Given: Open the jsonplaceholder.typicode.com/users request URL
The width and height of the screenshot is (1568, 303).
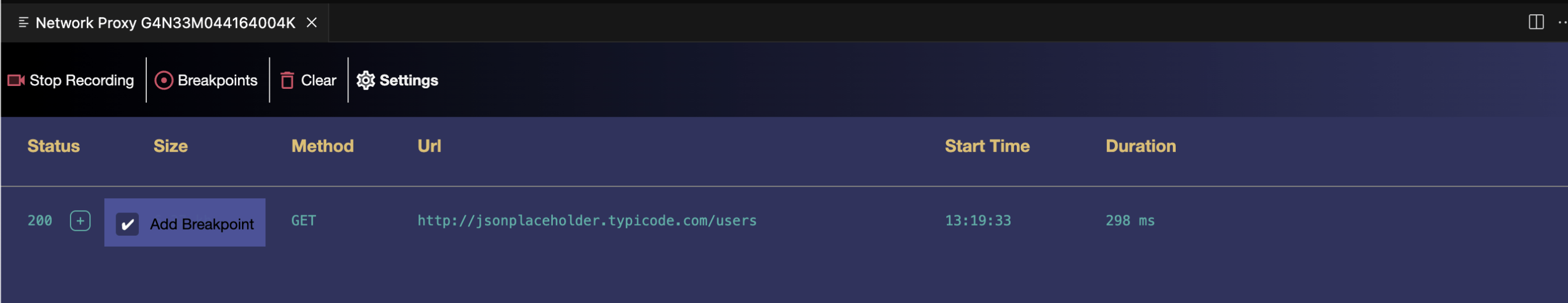Looking at the screenshot, I should (587, 221).
